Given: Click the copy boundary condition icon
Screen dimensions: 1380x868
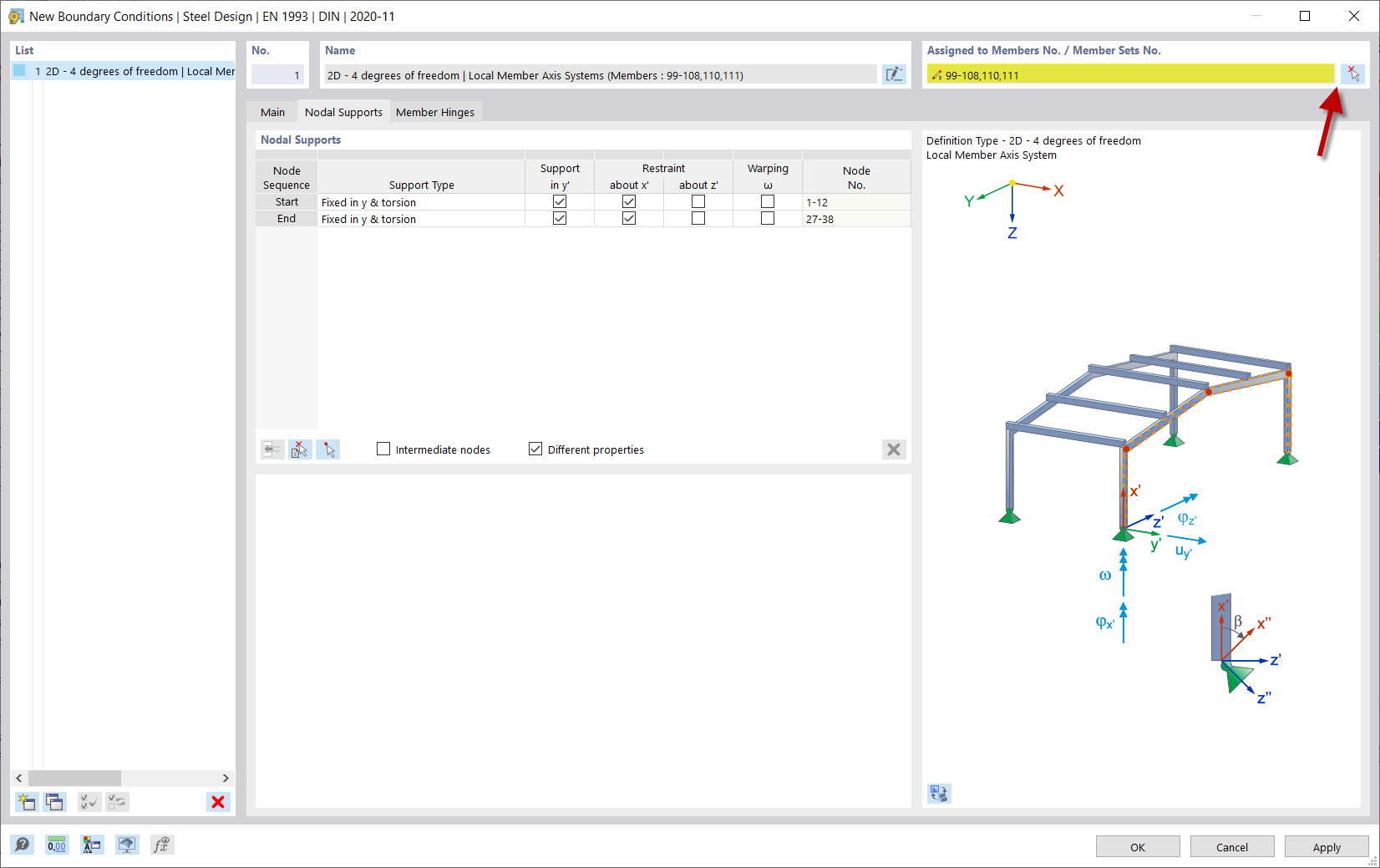Looking at the screenshot, I should pyautogui.click(x=54, y=802).
